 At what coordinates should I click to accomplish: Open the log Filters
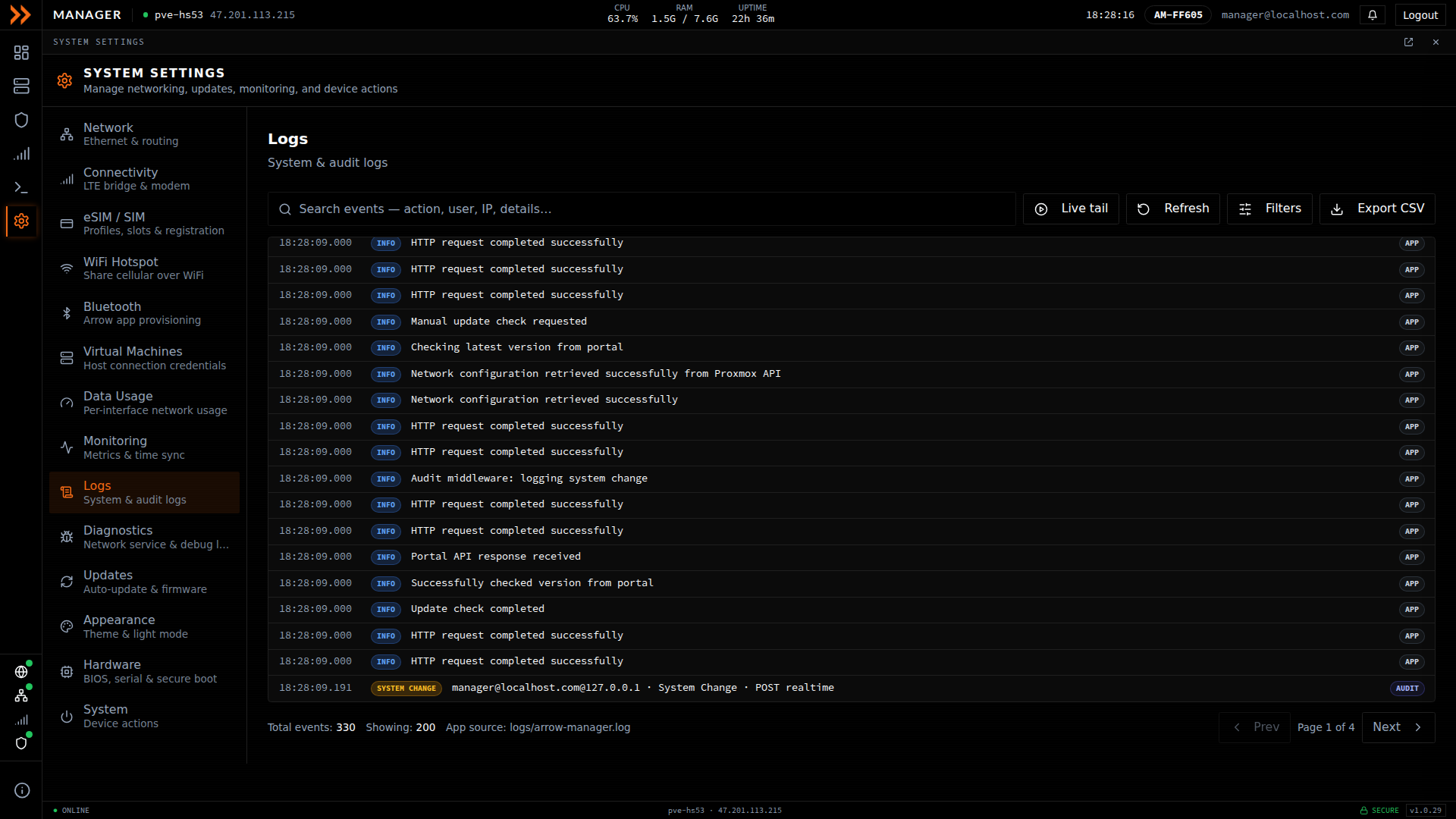(x=1269, y=209)
